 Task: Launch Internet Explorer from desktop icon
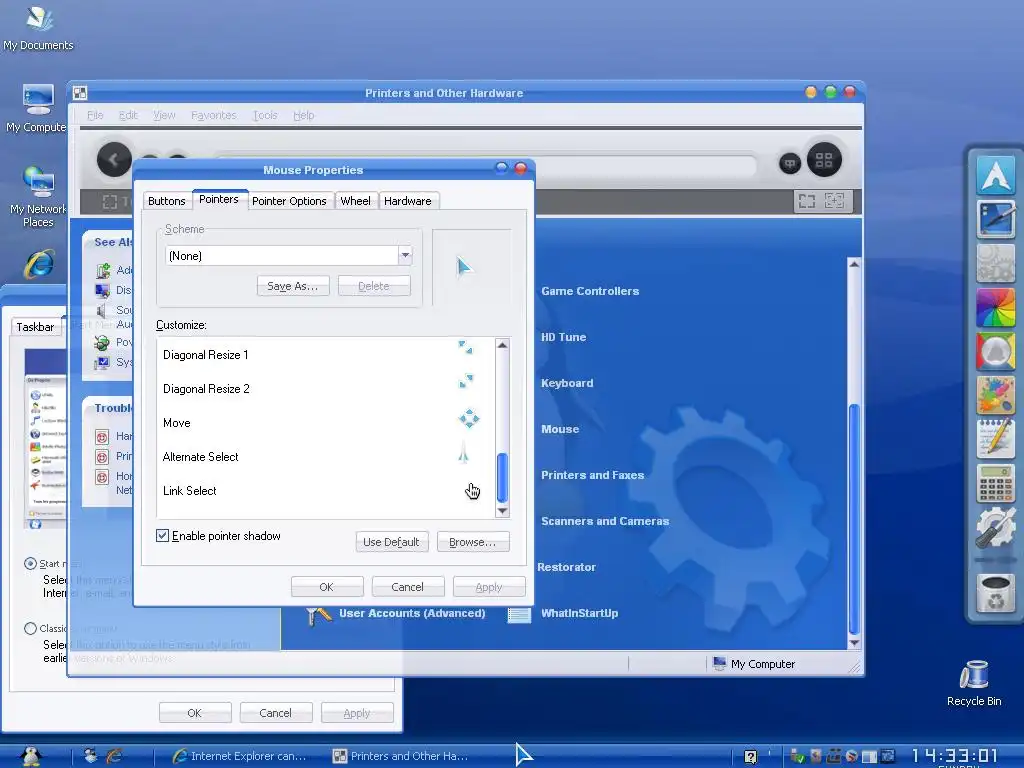[x=39, y=264]
